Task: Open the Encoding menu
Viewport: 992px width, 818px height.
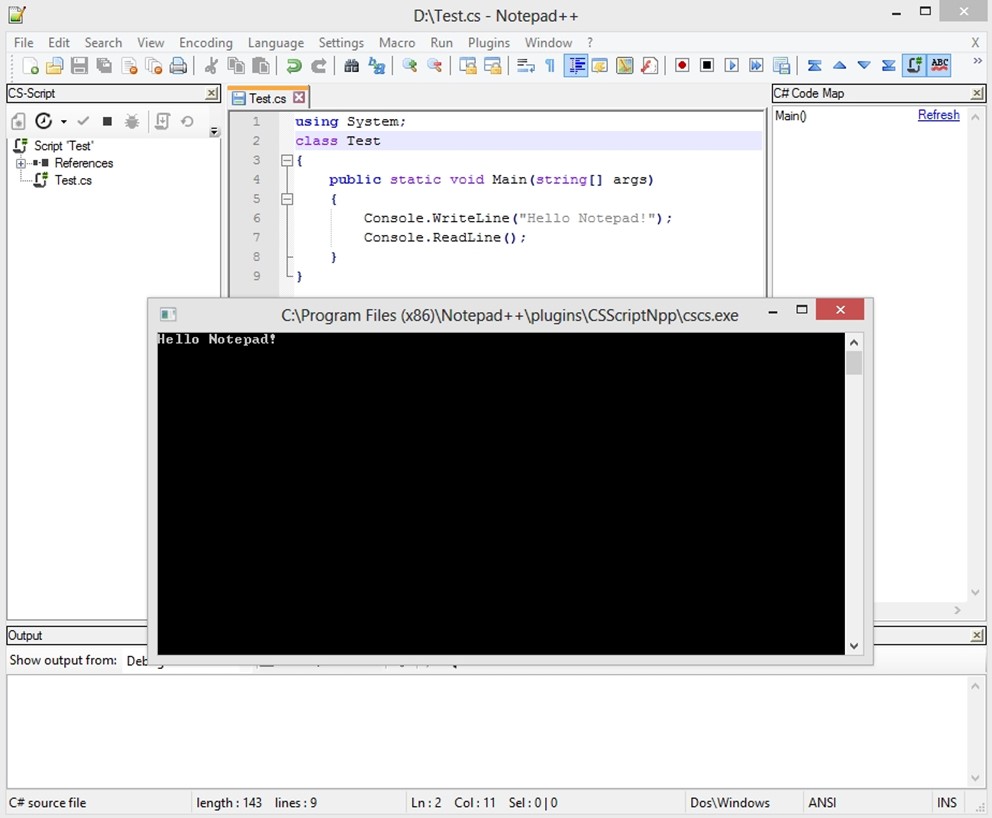Action: pyautogui.click(x=206, y=42)
